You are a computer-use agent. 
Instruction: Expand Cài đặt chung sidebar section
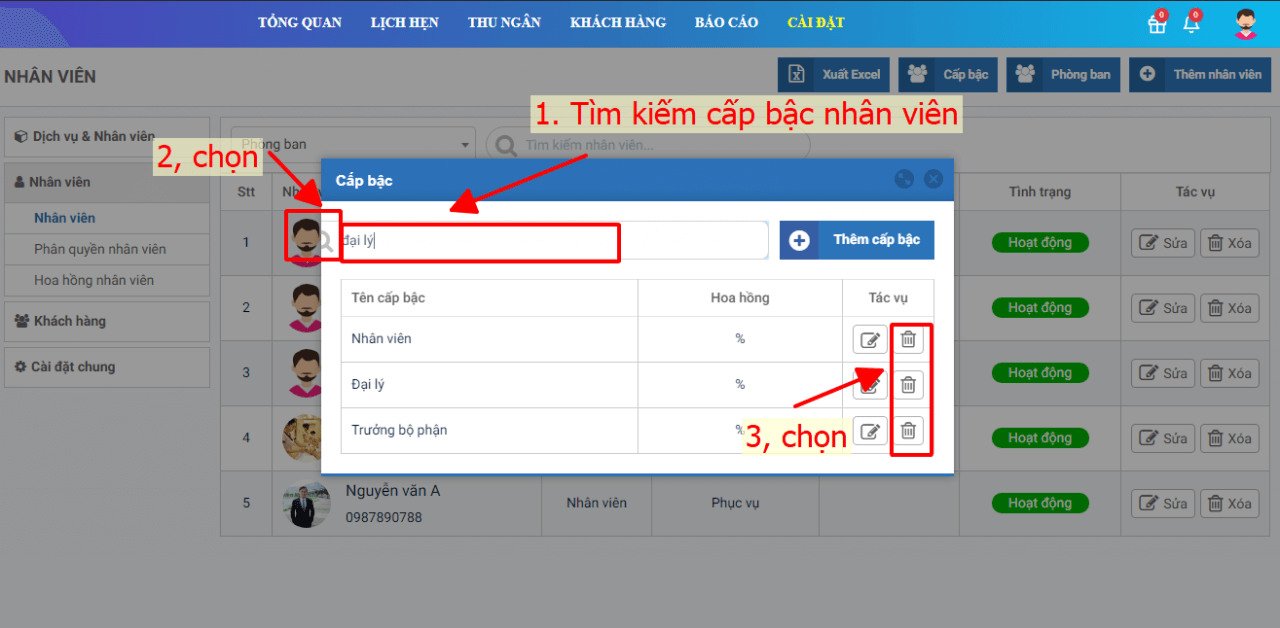coord(106,367)
